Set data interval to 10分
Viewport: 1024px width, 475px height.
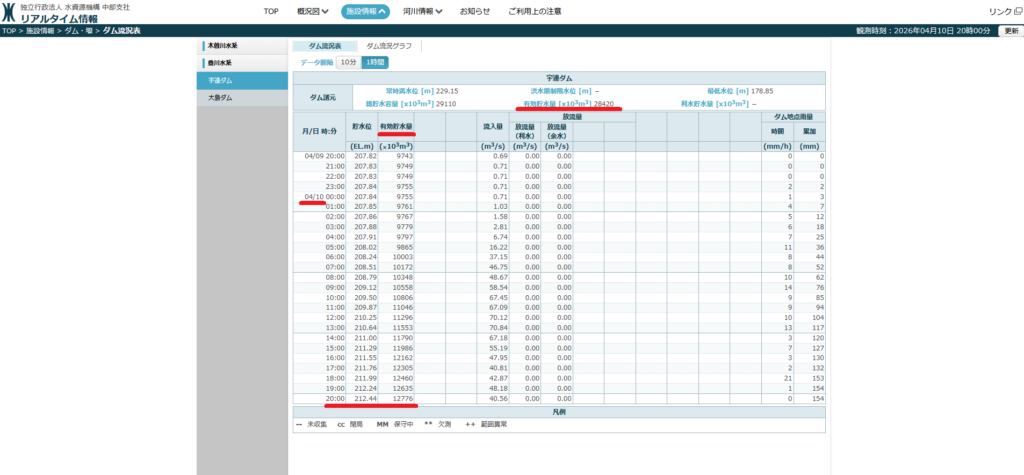click(x=347, y=62)
